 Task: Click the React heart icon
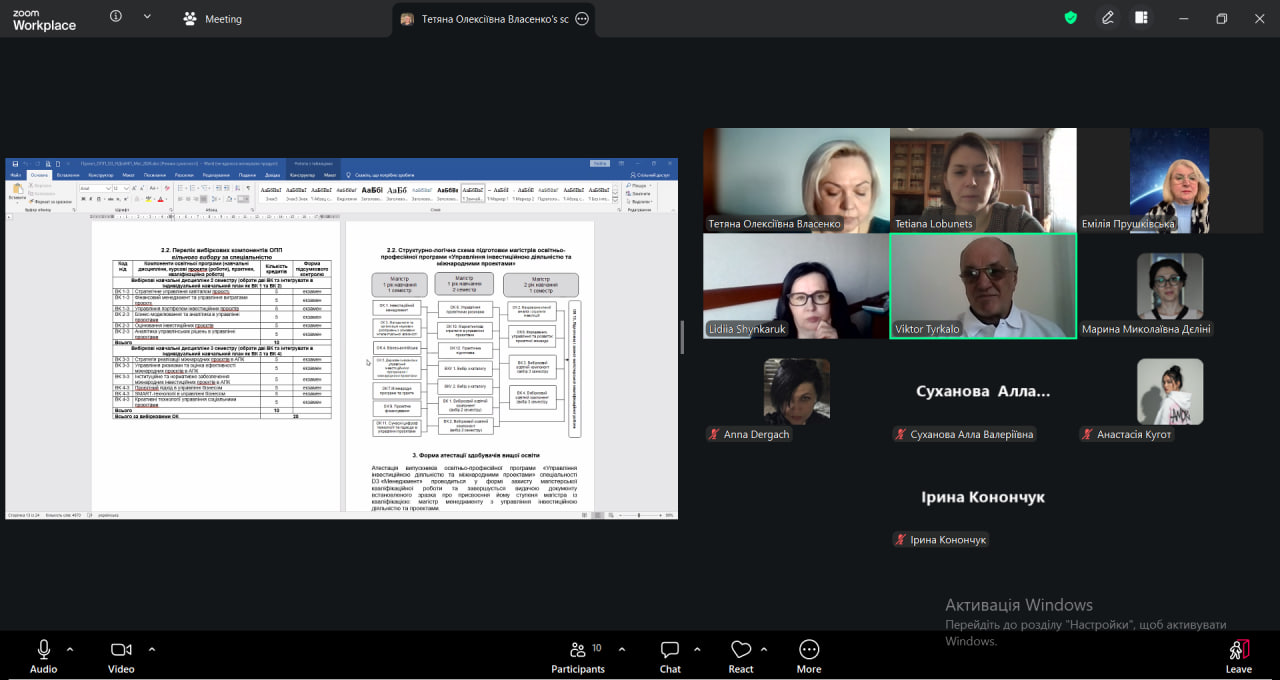[x=741, y=655]
